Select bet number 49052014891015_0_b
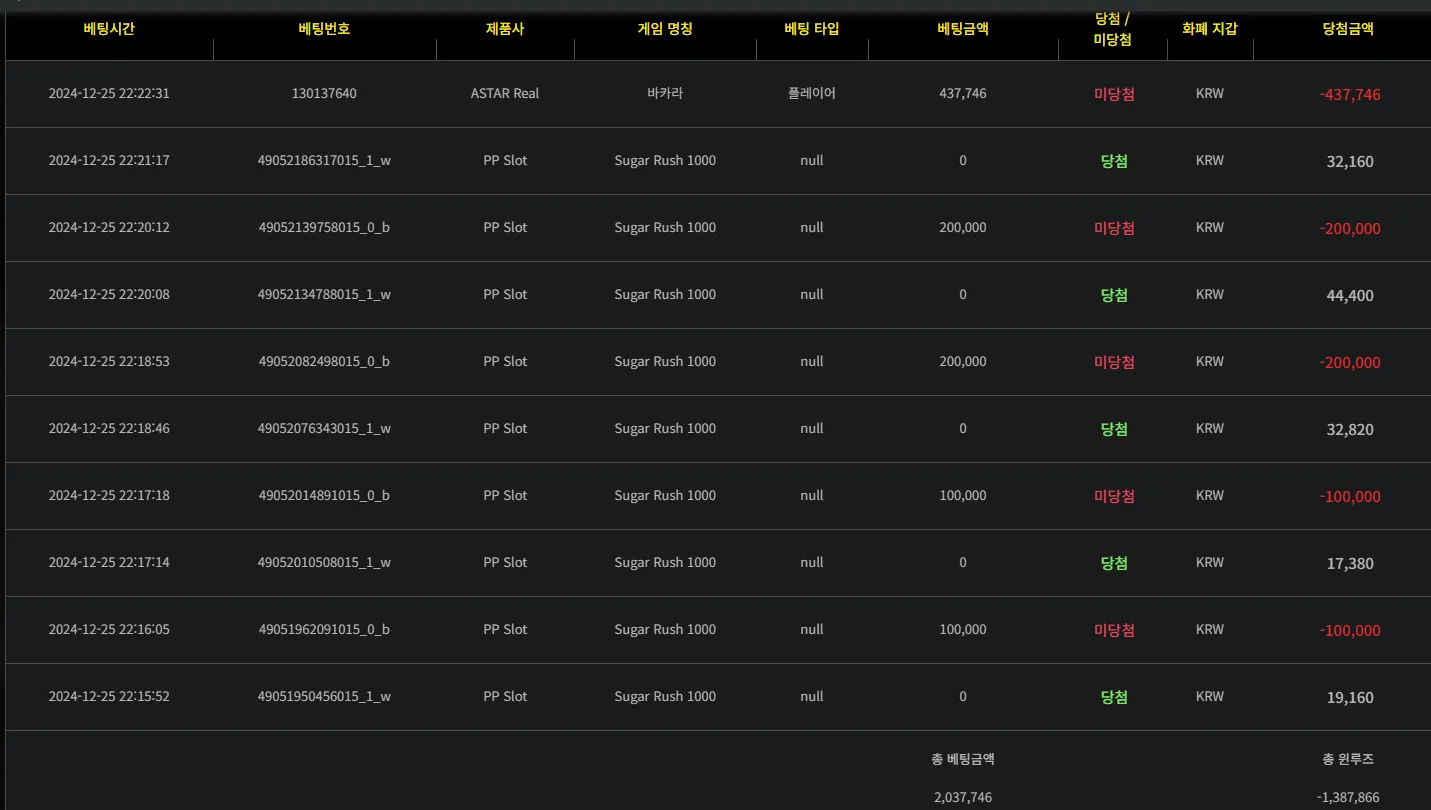Image resolution: width=1431 pixels, height=810 pixels. click(324, 495)
